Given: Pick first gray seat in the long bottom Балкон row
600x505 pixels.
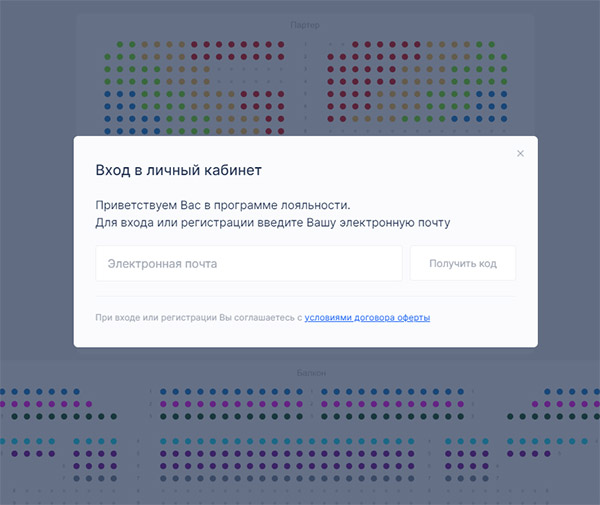Looking at the screenshot, I should click(163, 479).
